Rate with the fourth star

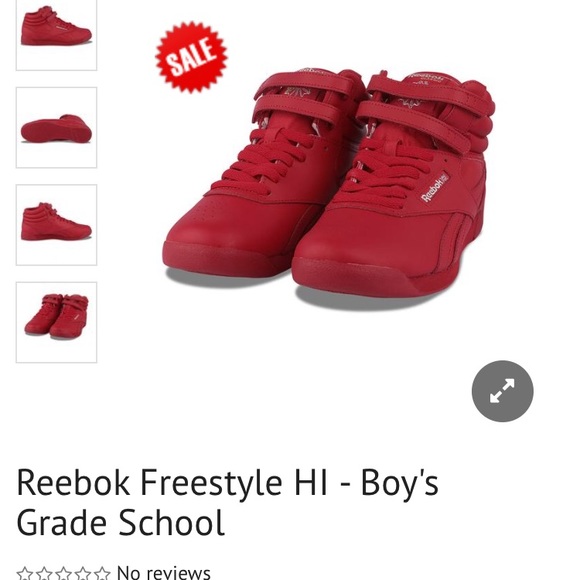click(x=83, y=573)
